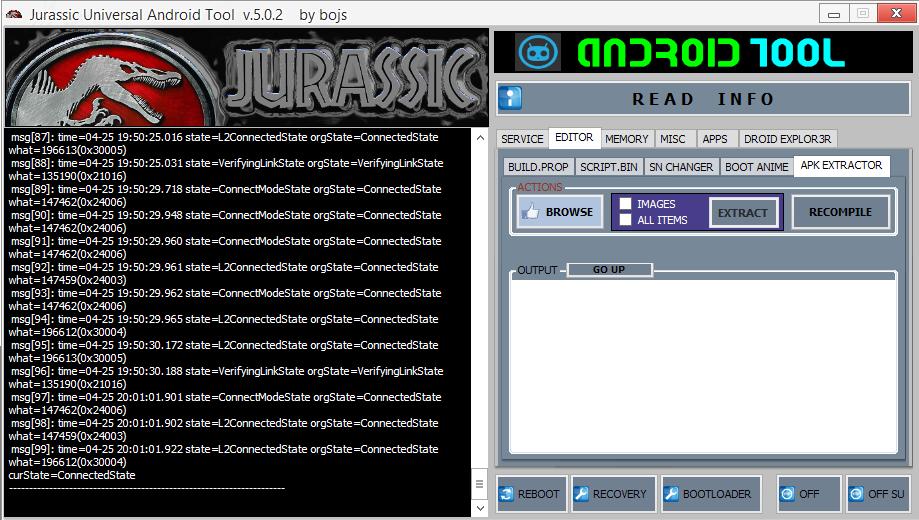The image size is (919, 520).
Task: Click the Reboot device button
Action: pyautogui.click(x=531, y=494)
